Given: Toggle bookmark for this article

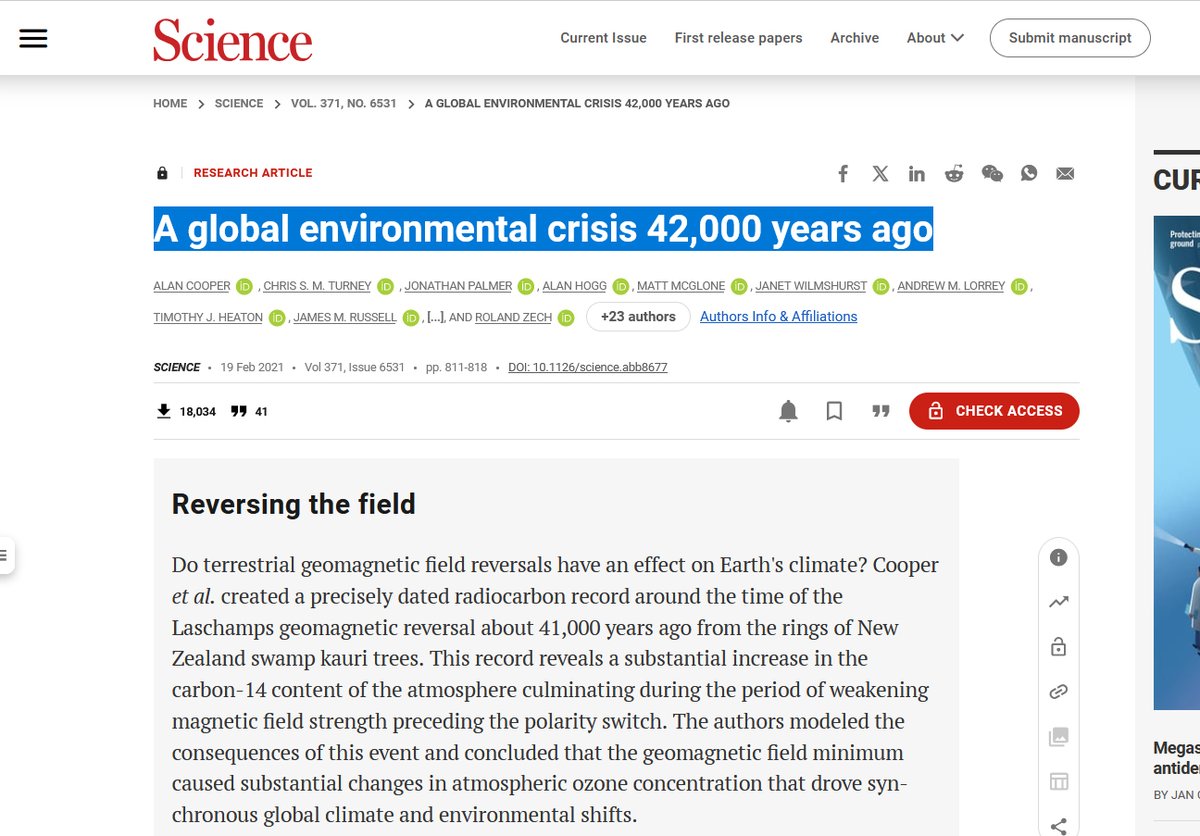Looking at the screenshot, I should tap(834, 411).
